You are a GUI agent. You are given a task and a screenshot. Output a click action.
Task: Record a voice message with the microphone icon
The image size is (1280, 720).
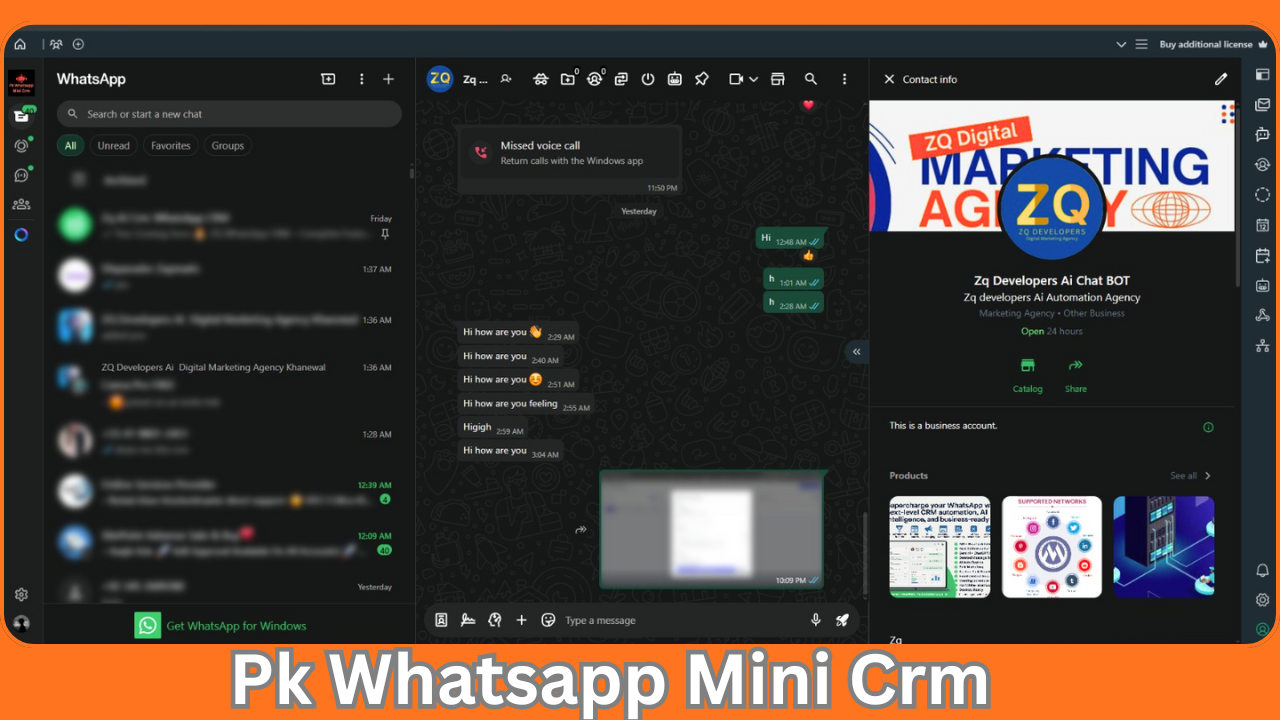coord(815,620)
